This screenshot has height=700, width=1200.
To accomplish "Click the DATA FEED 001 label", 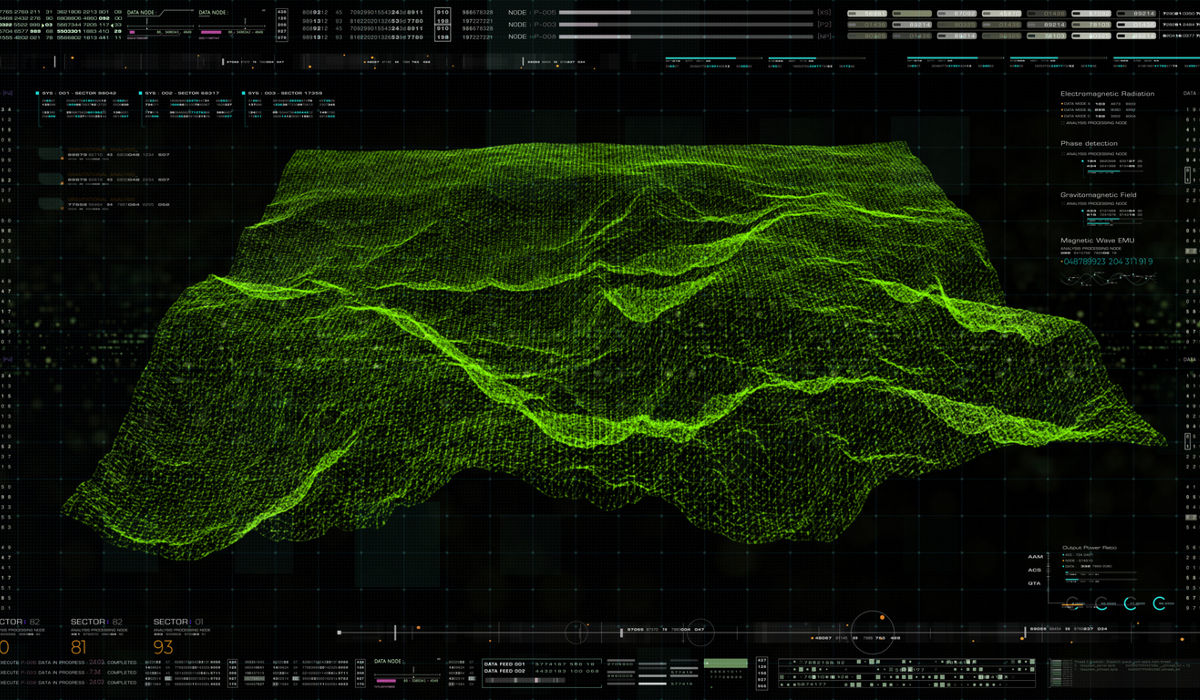I will point(505,663).
